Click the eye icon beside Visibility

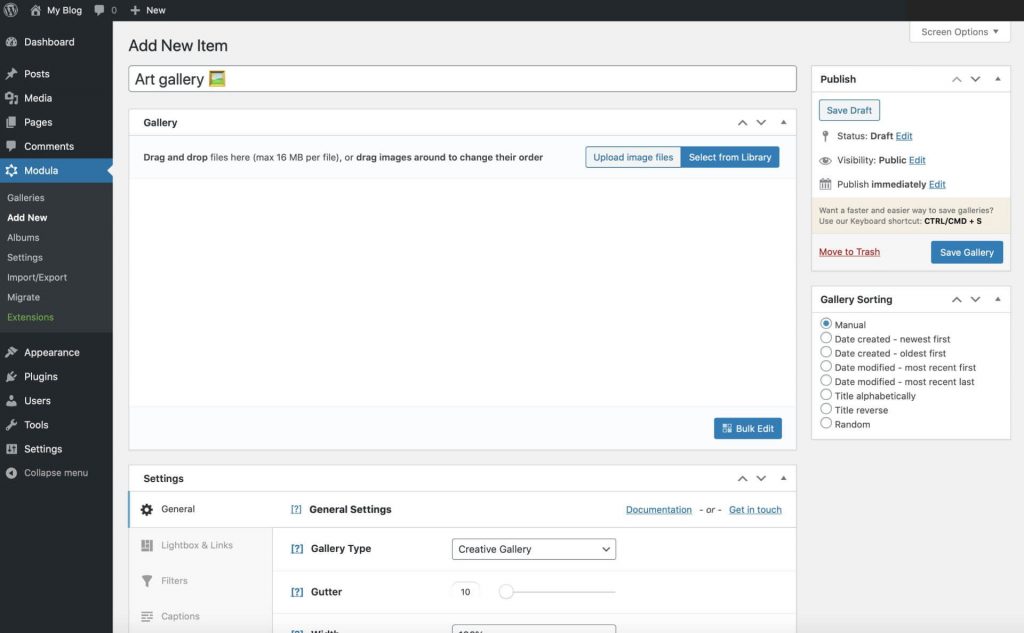click(825, 160)
